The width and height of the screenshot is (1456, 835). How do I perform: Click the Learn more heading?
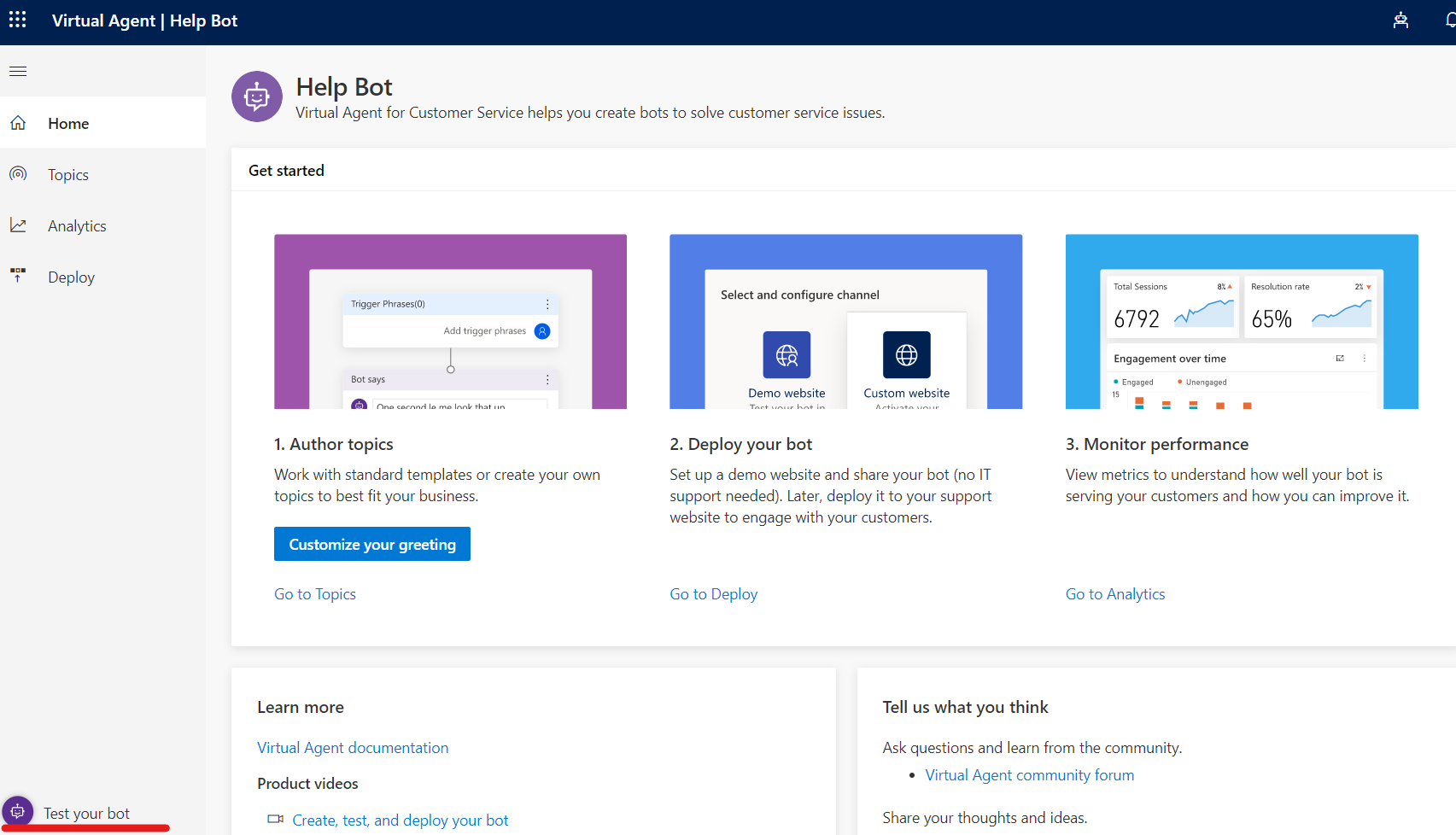301,707
